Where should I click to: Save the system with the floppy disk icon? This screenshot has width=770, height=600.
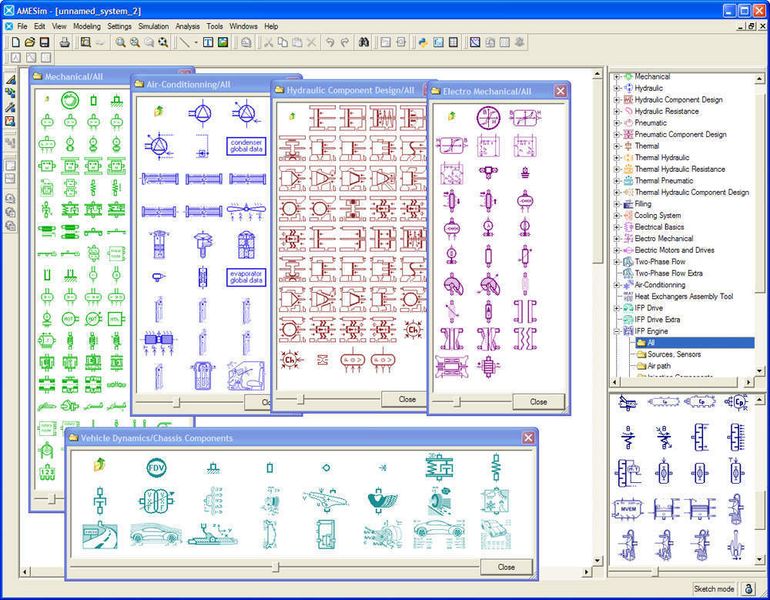44,42
